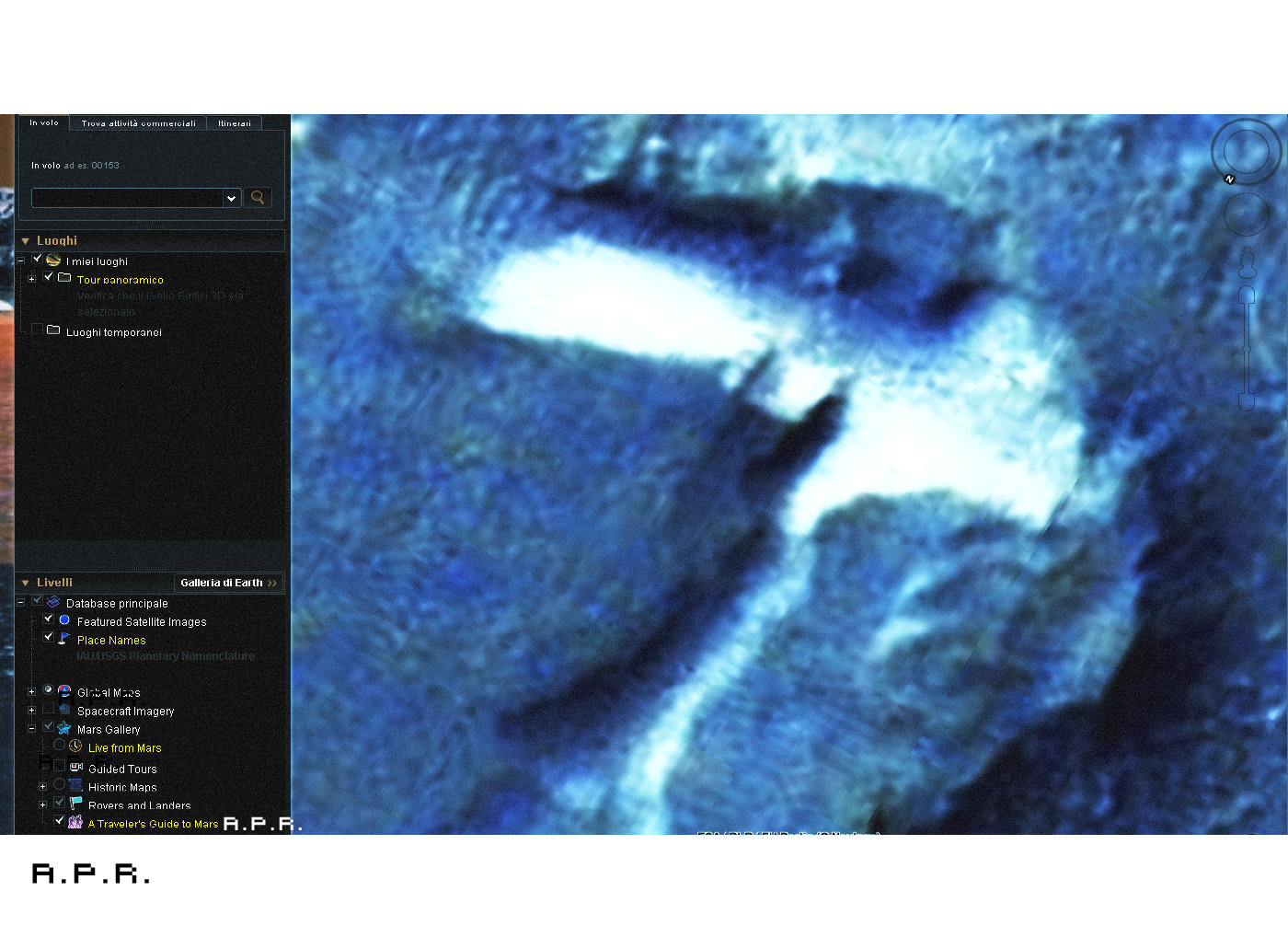Expand the Rovers and Landers tree node
This screenshot has height=949, width=1288.
click(43, 804)
